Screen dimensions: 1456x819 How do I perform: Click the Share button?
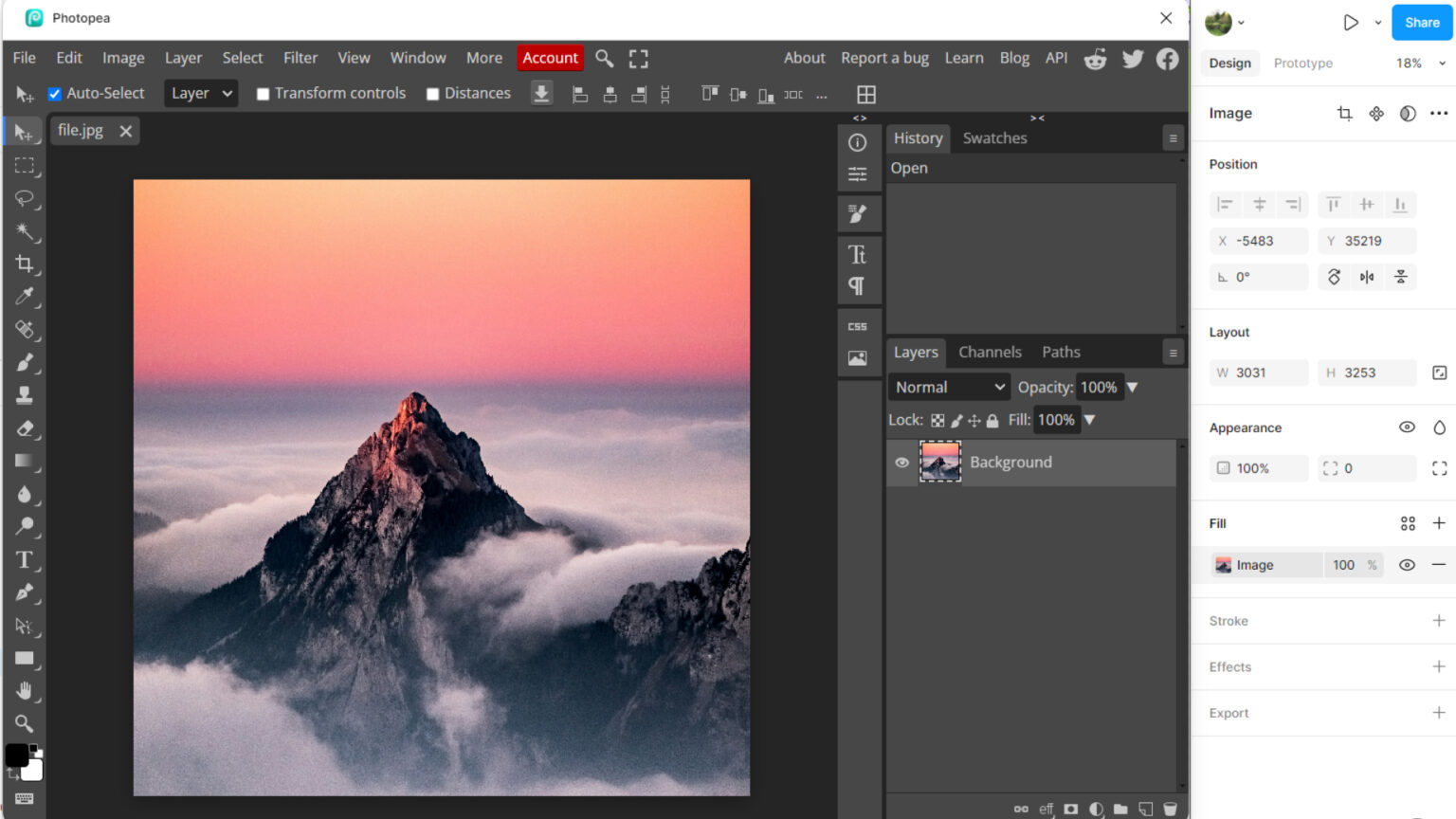click(x=1421, y=22)
